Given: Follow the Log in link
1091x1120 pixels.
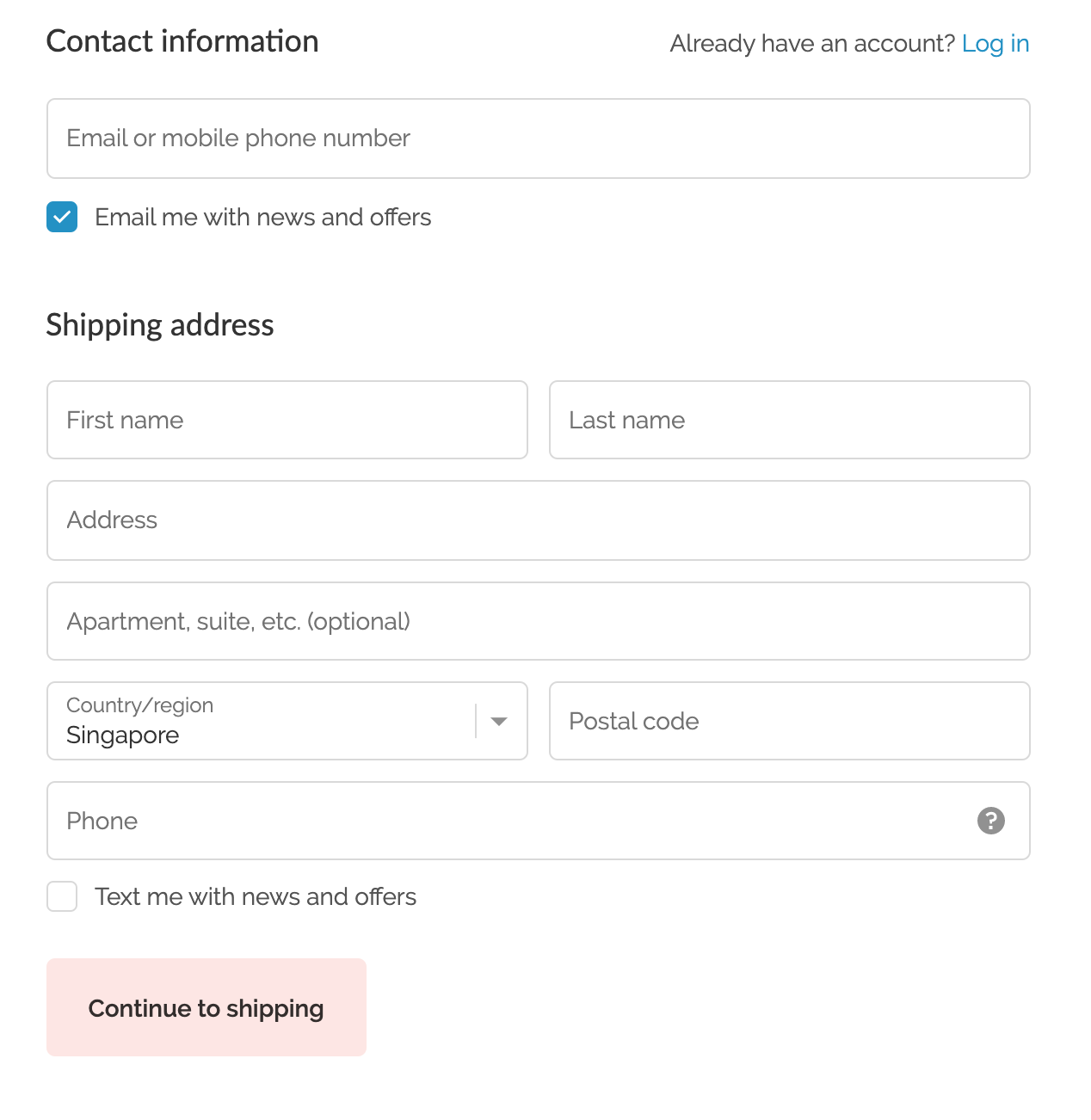Looking at the screenshot, I should click(995, 43).
